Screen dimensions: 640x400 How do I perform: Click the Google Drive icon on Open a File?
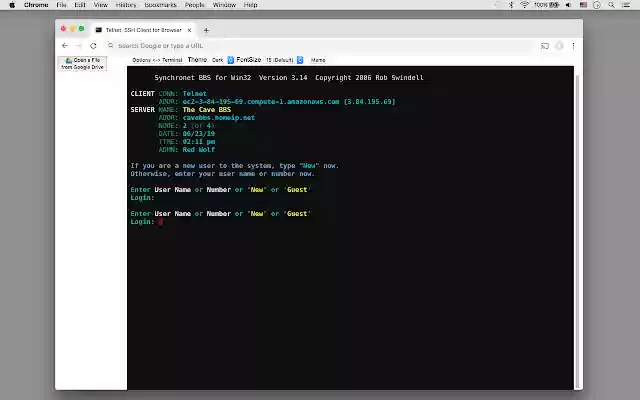click(69, 60)
